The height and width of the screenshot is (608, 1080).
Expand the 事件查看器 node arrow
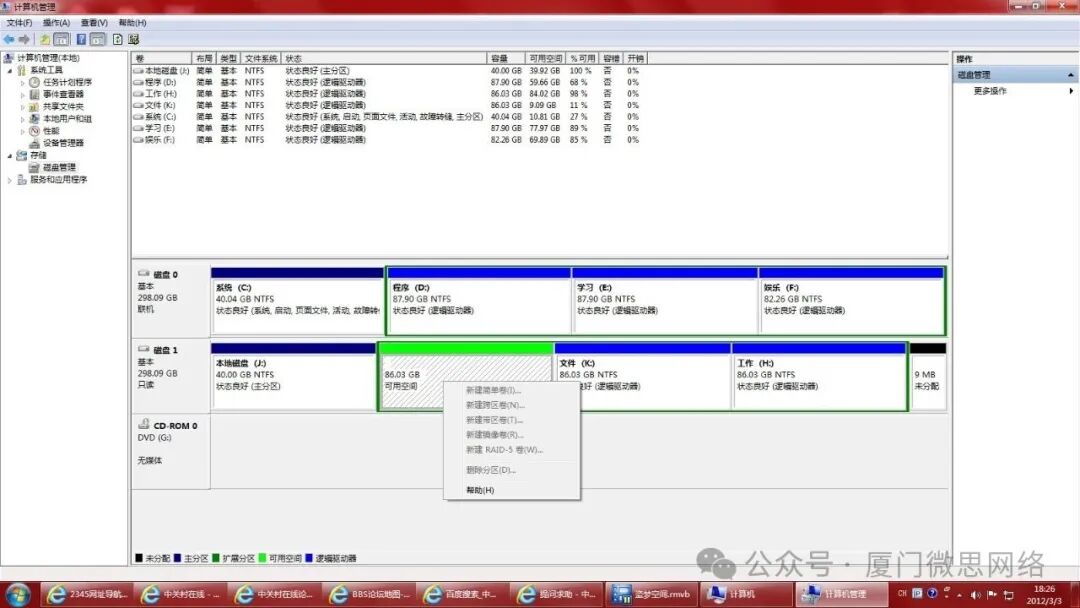pos(23,94)
